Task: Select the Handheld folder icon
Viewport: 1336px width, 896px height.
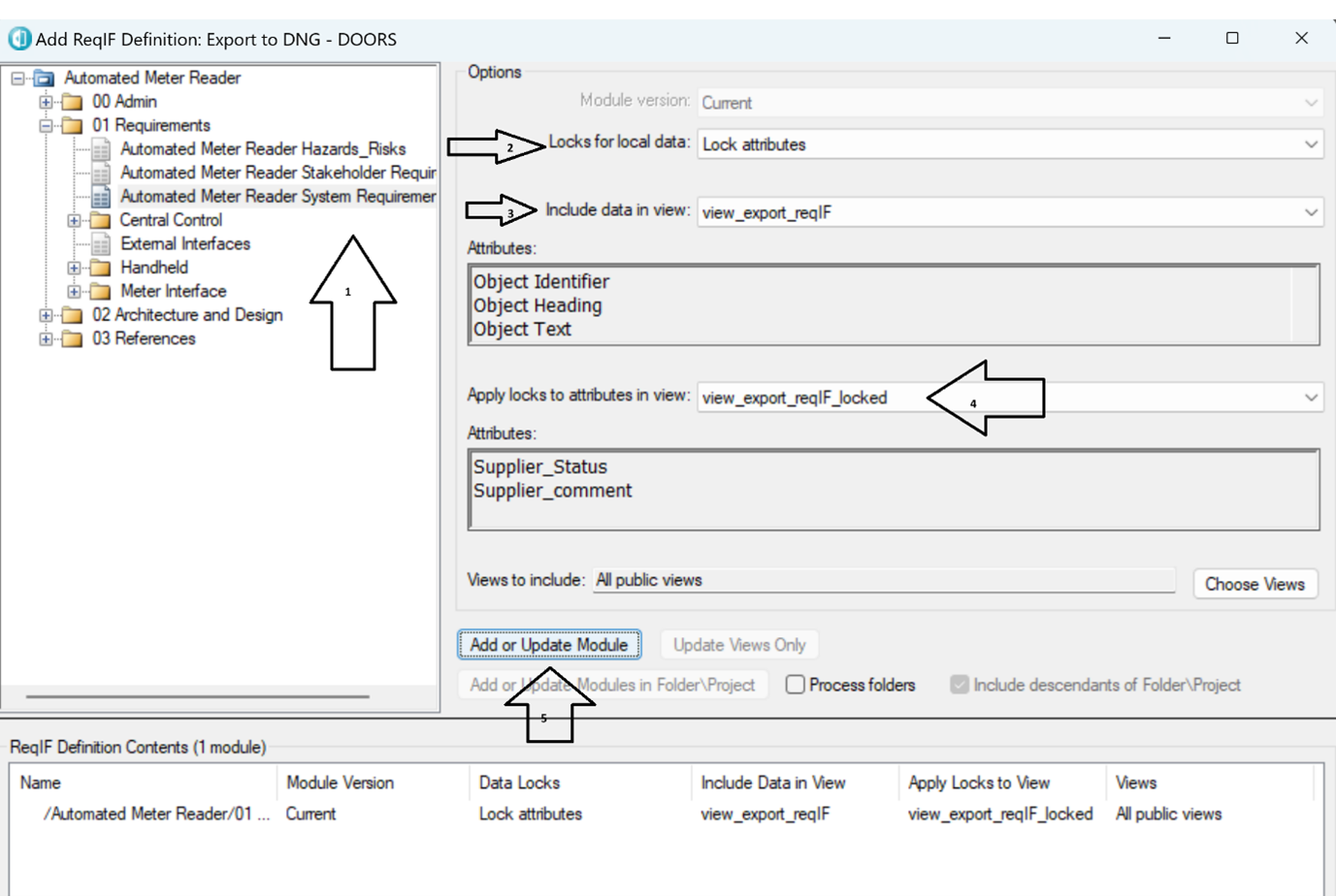Action: coord(100,268)
